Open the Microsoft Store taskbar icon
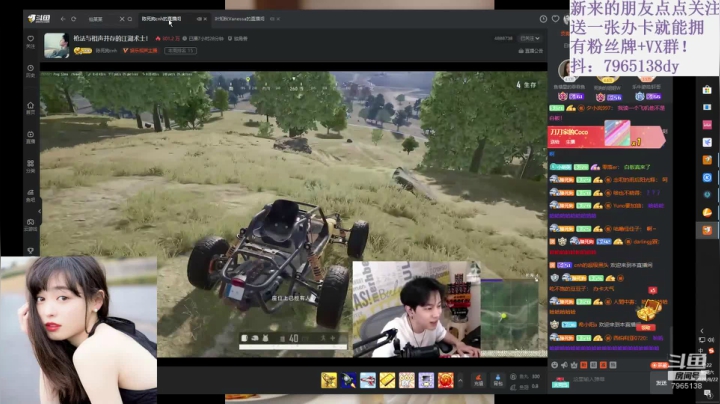 click(707, 90)
